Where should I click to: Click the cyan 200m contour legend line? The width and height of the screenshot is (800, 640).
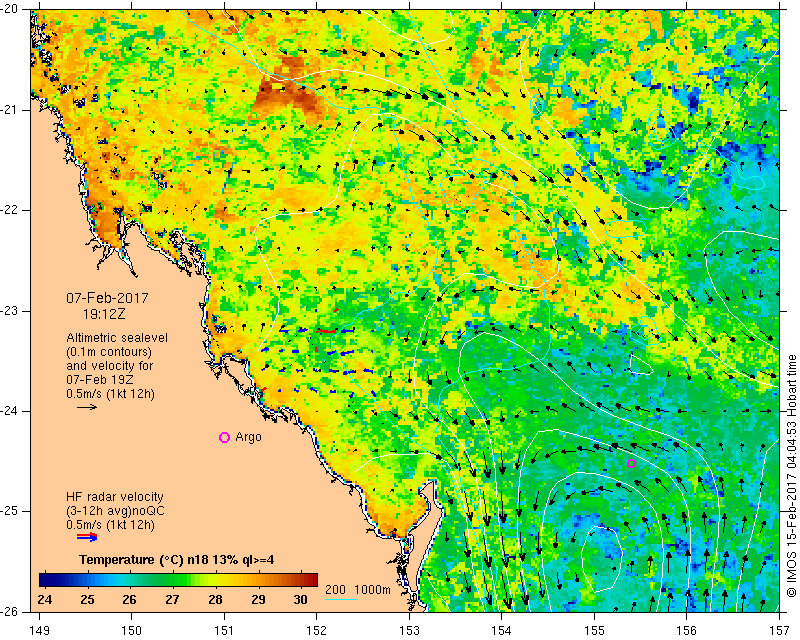point(341,599)
